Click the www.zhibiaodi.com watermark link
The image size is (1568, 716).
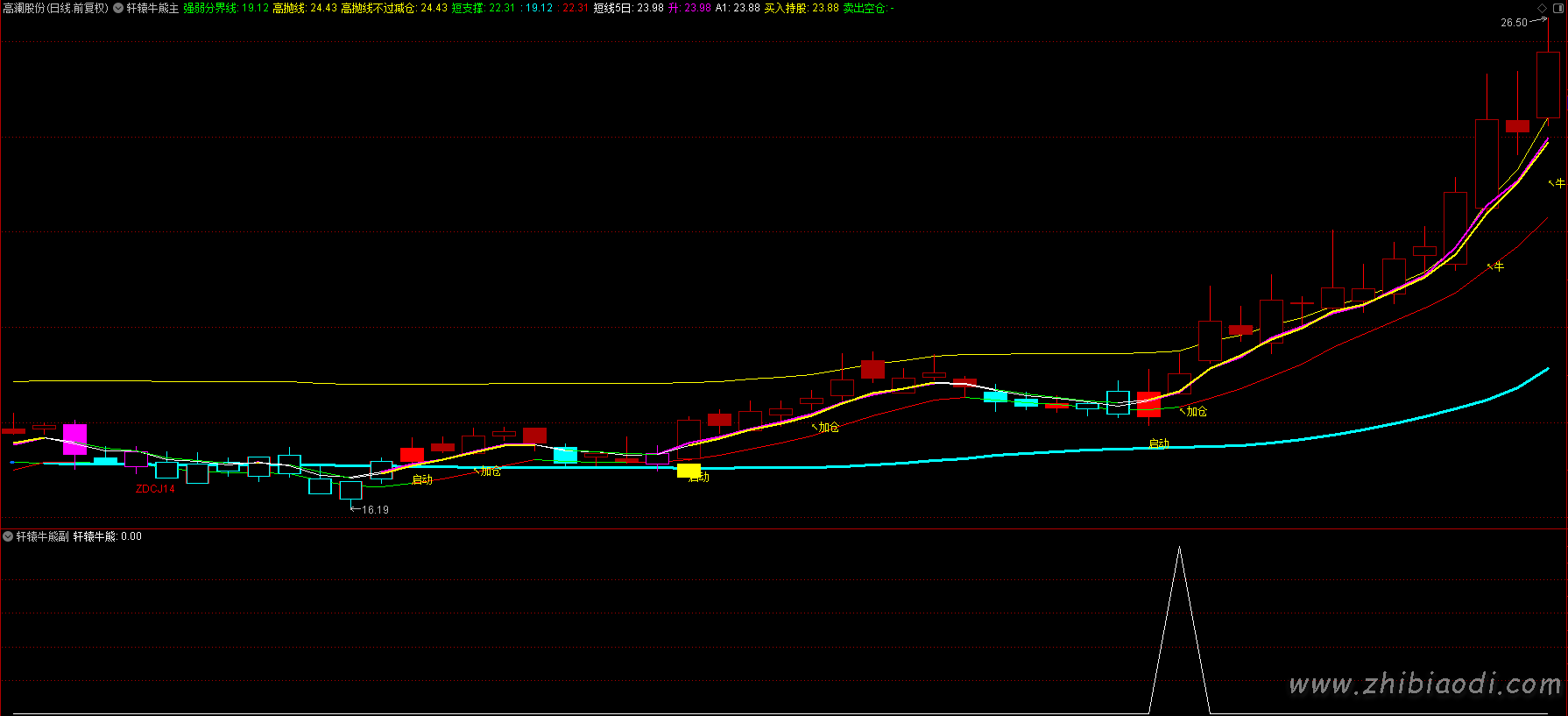point(1424,684)
